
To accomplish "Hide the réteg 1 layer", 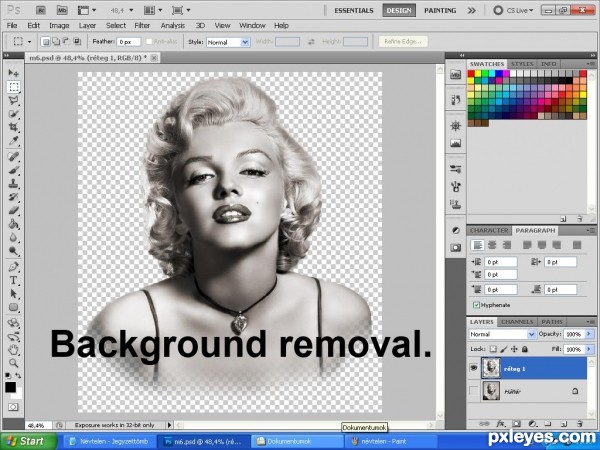I will point(474,368).
